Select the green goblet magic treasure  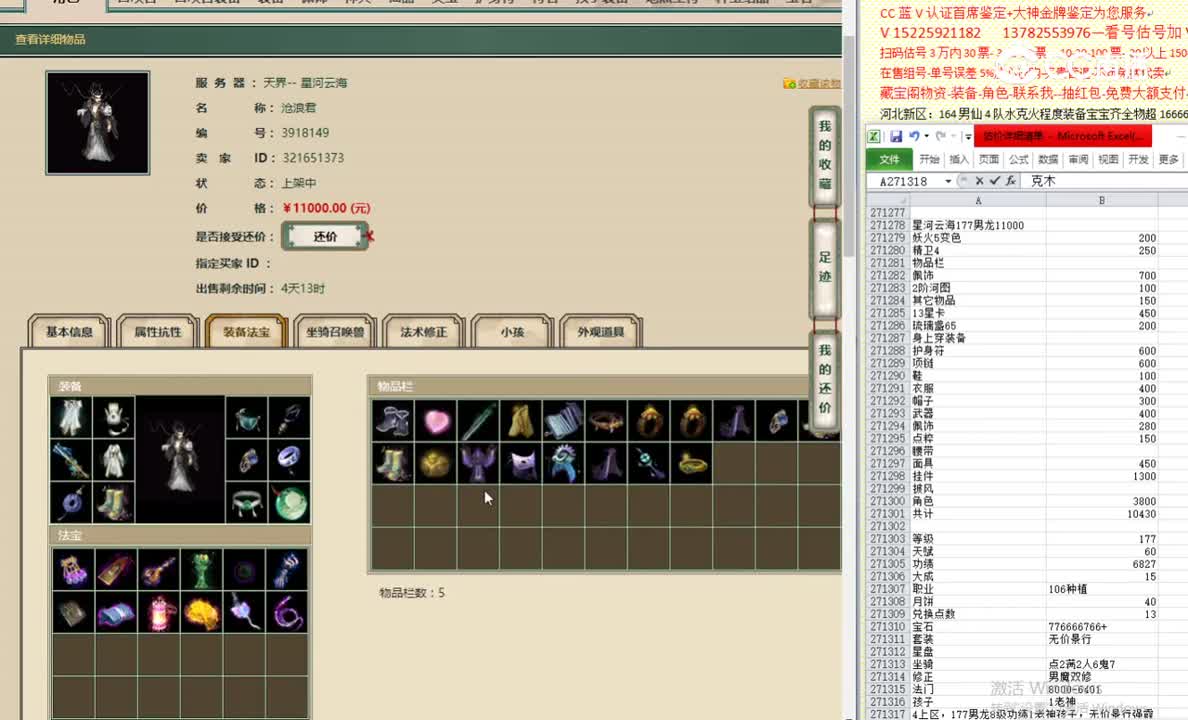coord(202,570)
